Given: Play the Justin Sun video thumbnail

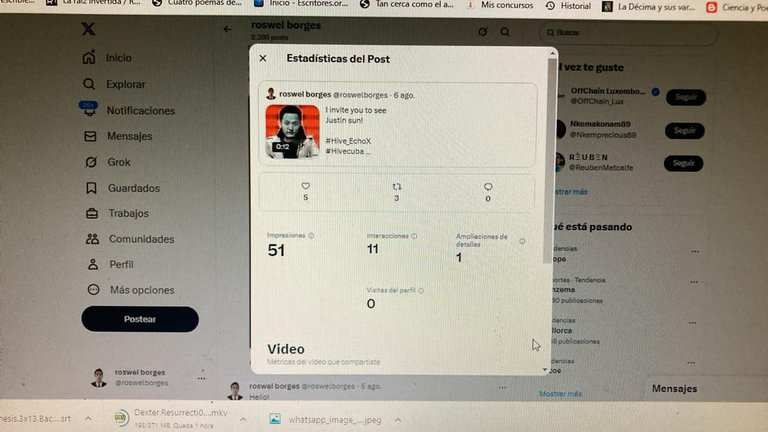Looking at the screenshot, I should point(292,131).
